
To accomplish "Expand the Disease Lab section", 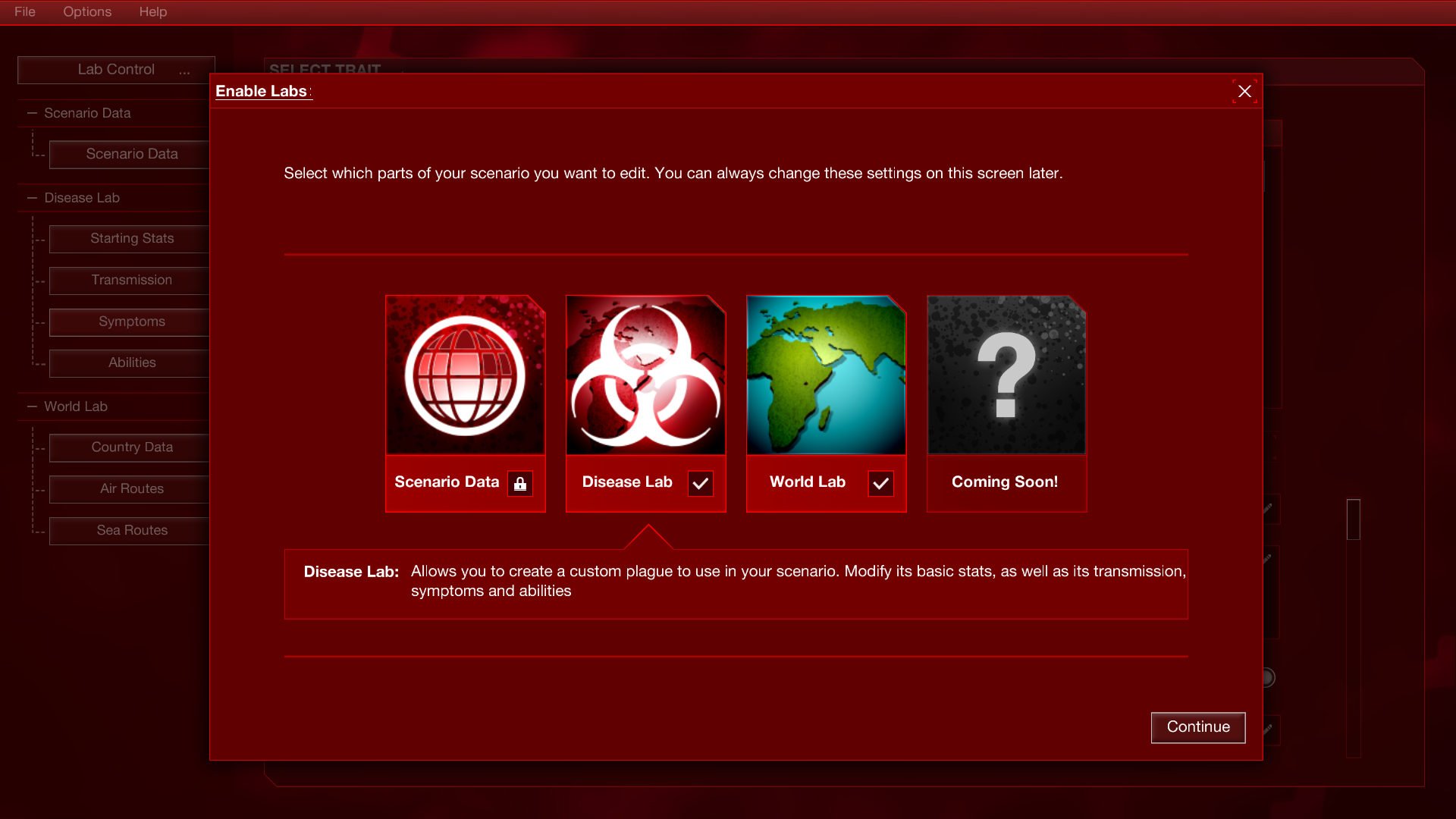I will coord(32,197).
